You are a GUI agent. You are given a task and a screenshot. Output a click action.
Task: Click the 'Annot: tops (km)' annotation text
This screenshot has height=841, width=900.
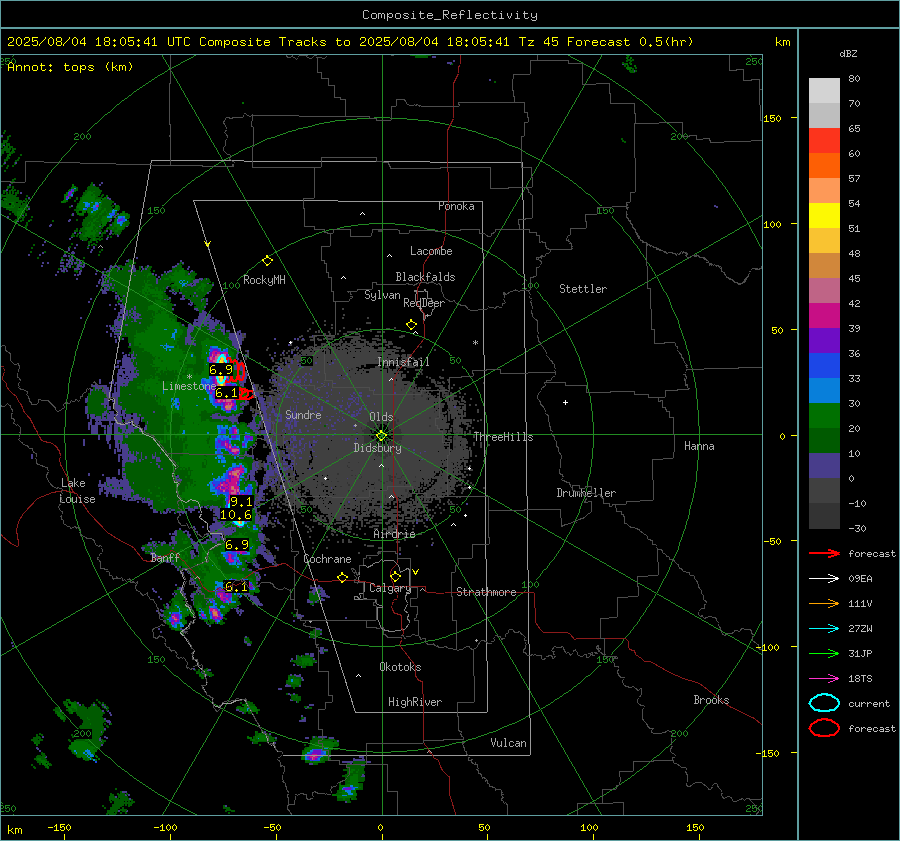(x=70, y=67)
